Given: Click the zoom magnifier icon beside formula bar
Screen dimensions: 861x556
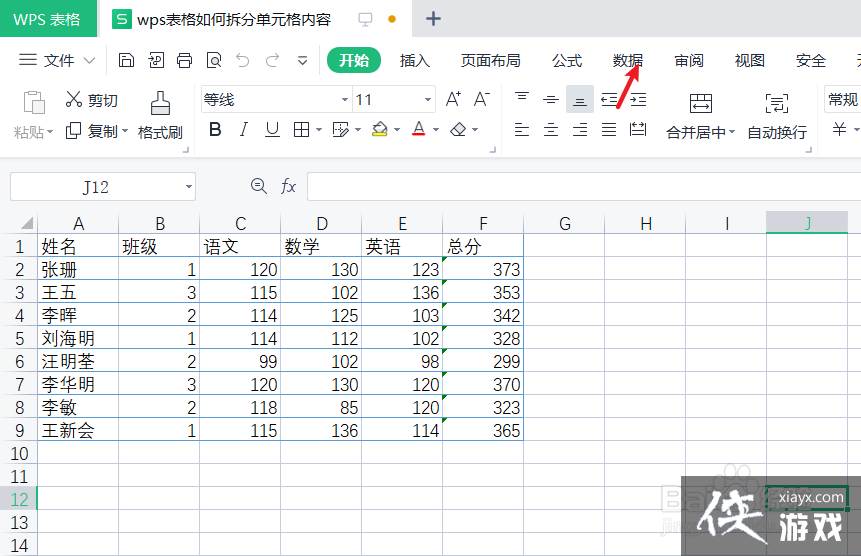Looking at the screenshot, I should click(259, 186).
